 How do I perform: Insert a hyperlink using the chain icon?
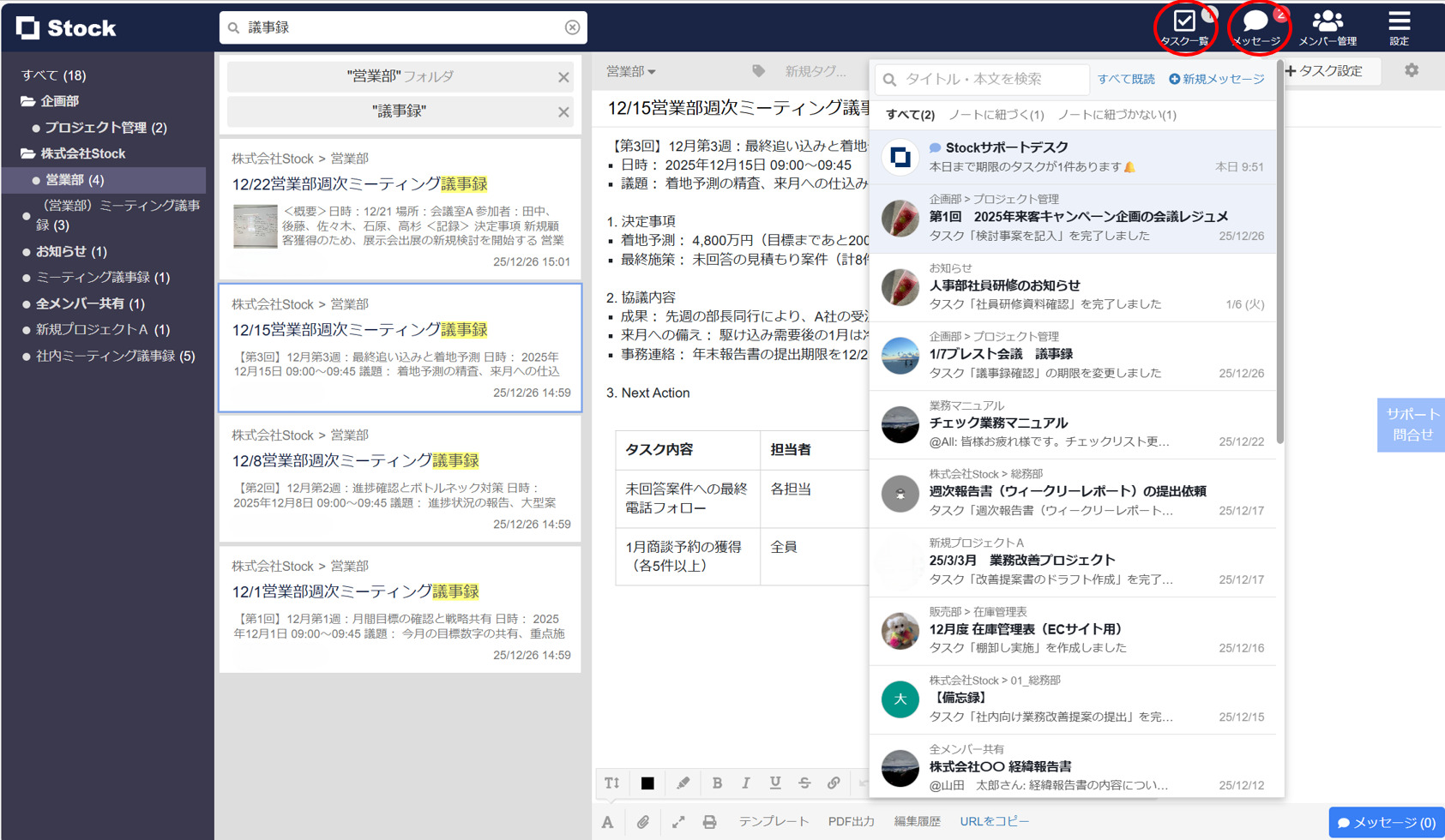click(x=834, y=783)
